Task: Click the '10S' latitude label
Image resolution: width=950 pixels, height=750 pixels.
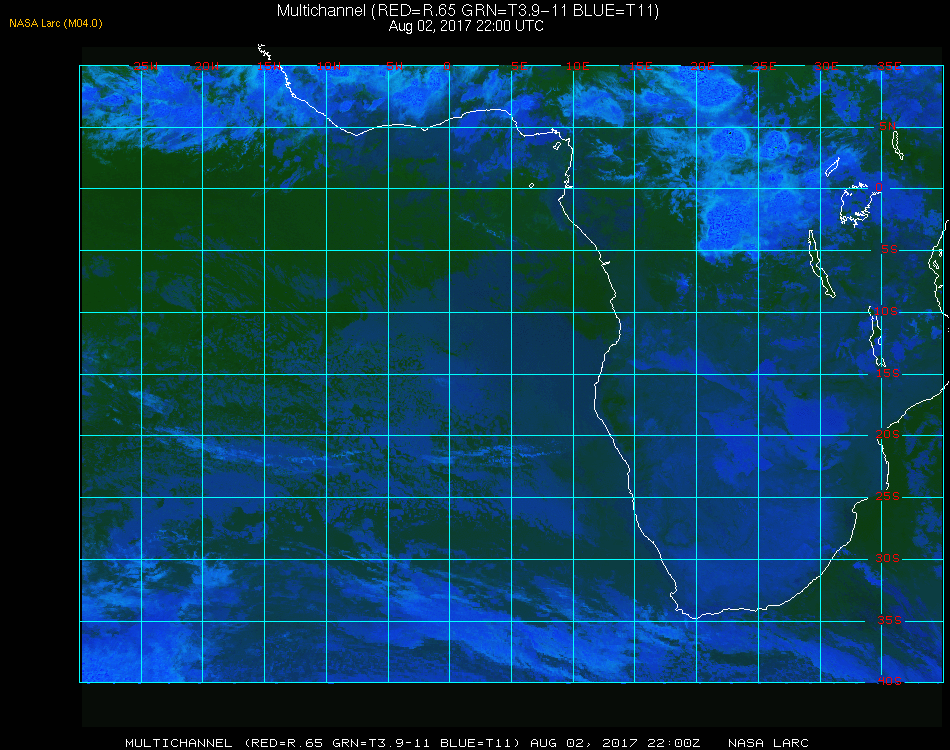Action: (886, 311)
